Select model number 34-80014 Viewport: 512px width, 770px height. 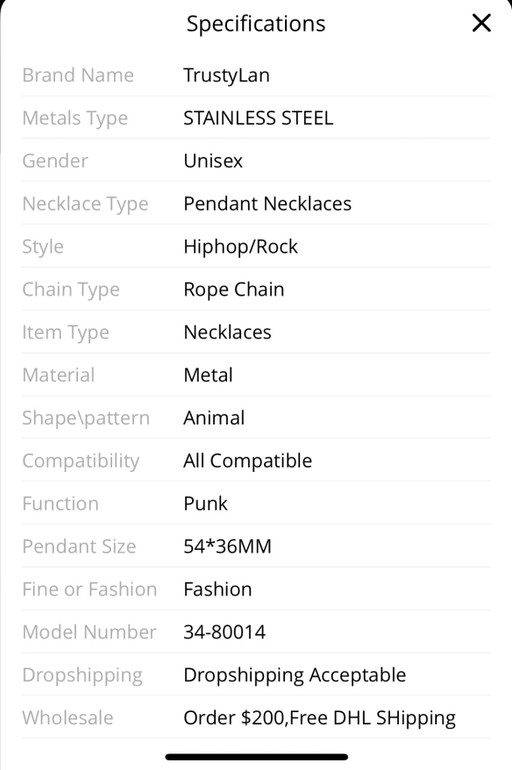[224, 632]
